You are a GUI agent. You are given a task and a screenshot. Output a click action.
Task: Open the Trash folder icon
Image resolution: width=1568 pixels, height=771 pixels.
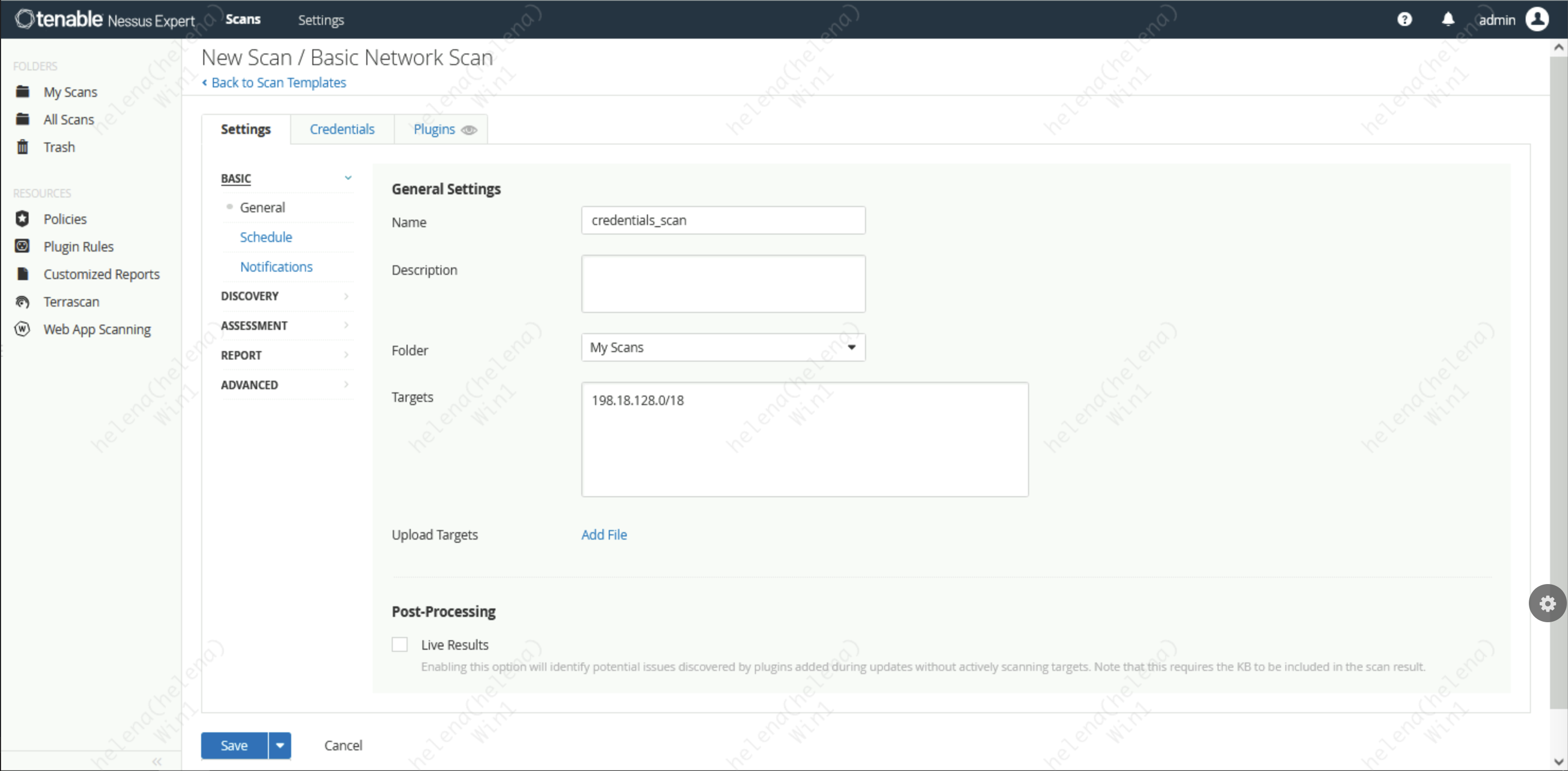(23, 147)
